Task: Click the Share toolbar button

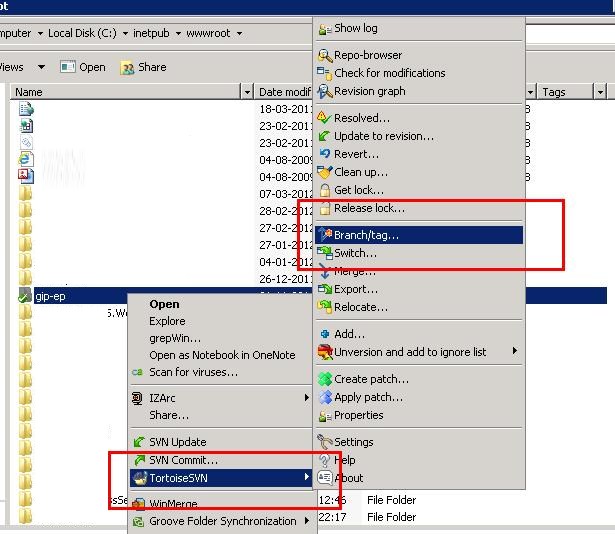Action: coord(143,67)
